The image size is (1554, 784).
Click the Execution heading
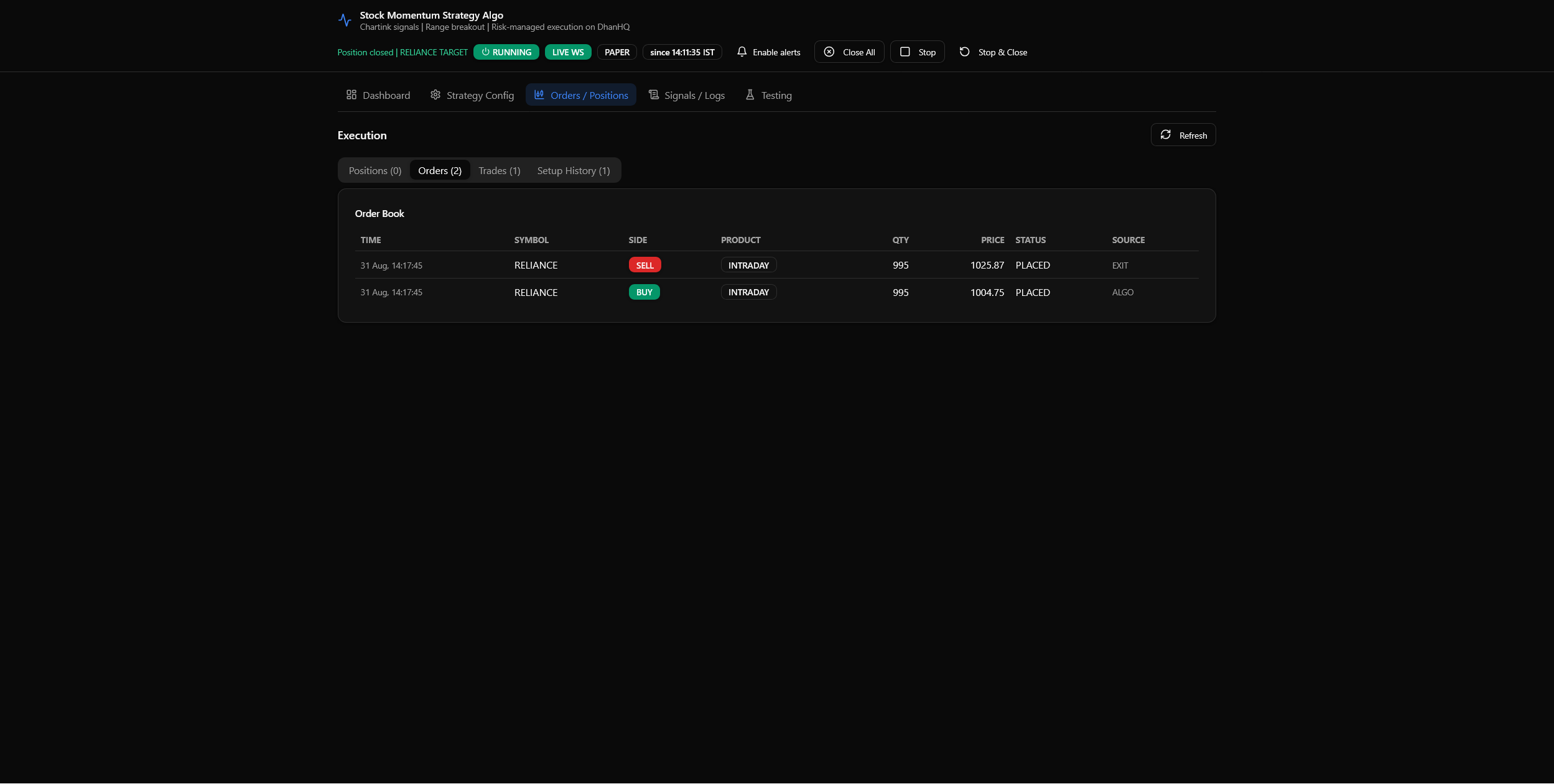point(362,136)
